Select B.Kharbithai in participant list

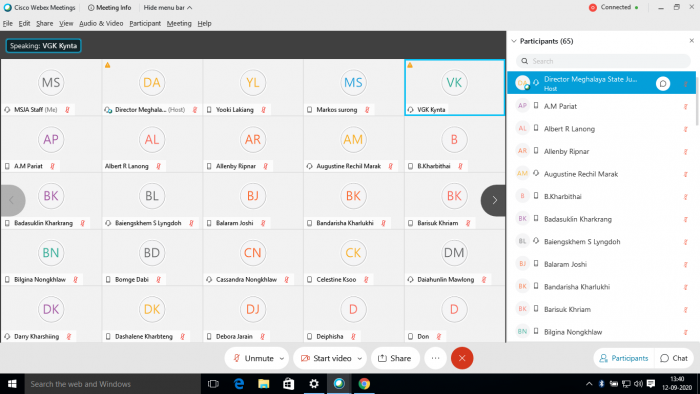tap(601, 196)
